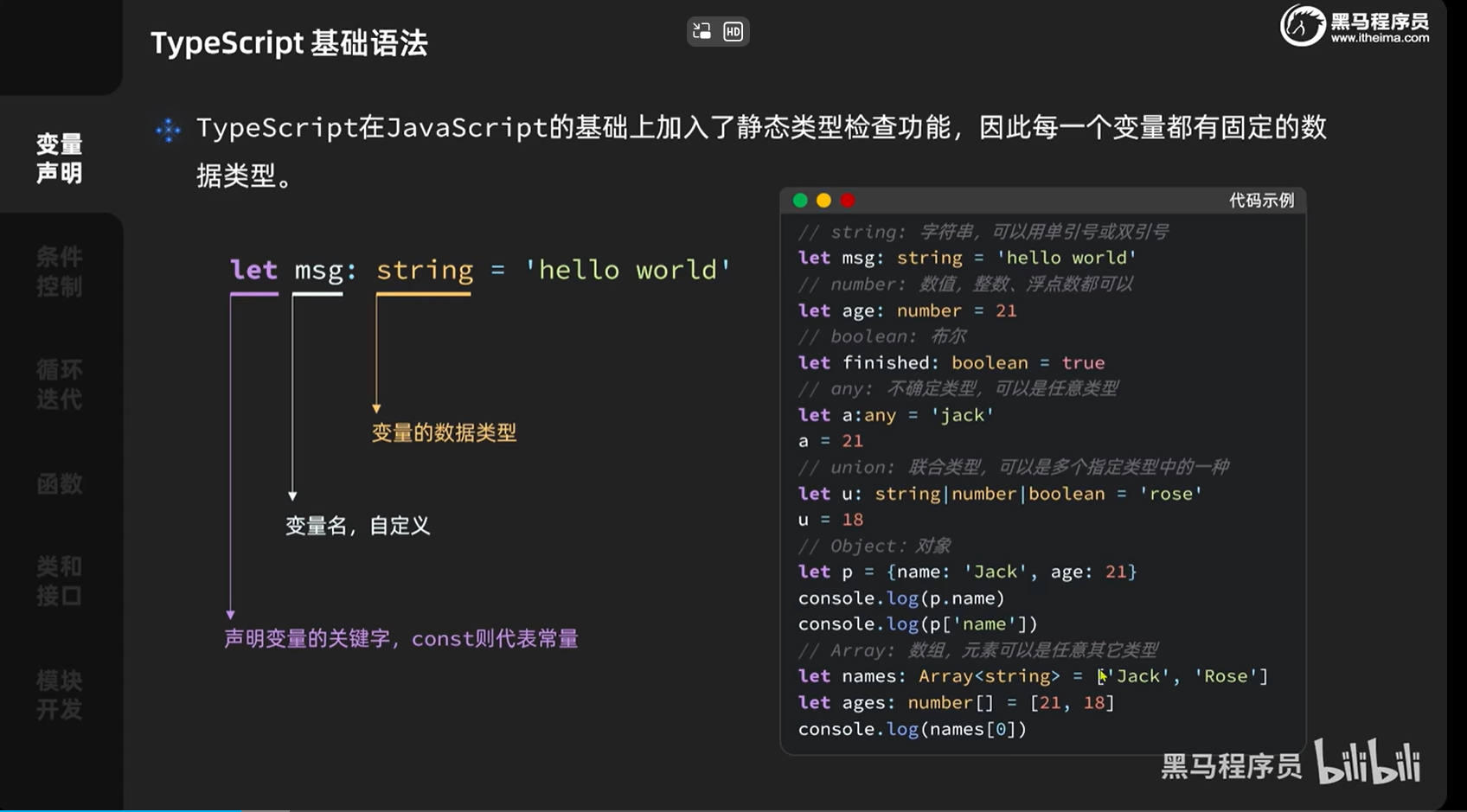This screenshot has width=1467, height=812.
Task: Go to the 函数 sidebar section
Action: pos(60,483)
